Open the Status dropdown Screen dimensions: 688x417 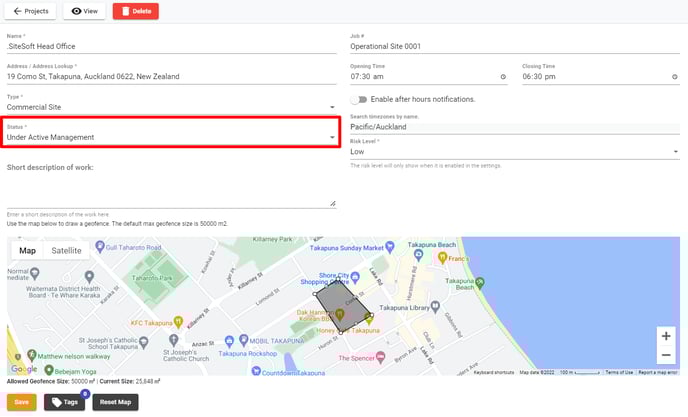332,137
